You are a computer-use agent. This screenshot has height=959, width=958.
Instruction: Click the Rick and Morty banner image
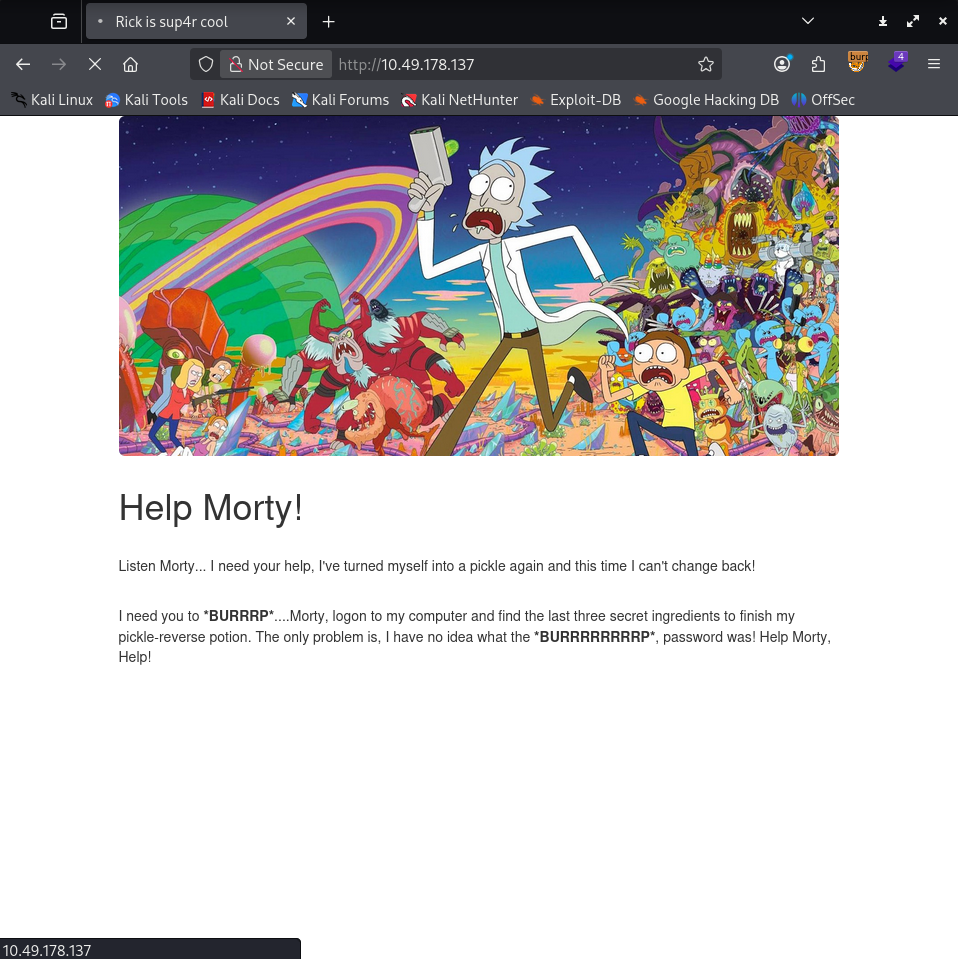pyautogui.click(x=478, y=286)
